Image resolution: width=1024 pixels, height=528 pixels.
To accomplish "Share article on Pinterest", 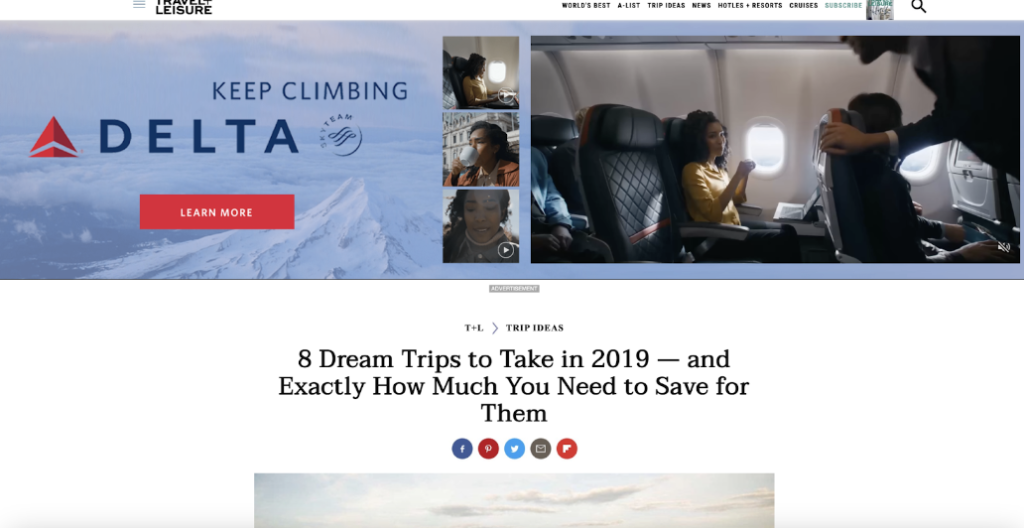I will [488, 449].
